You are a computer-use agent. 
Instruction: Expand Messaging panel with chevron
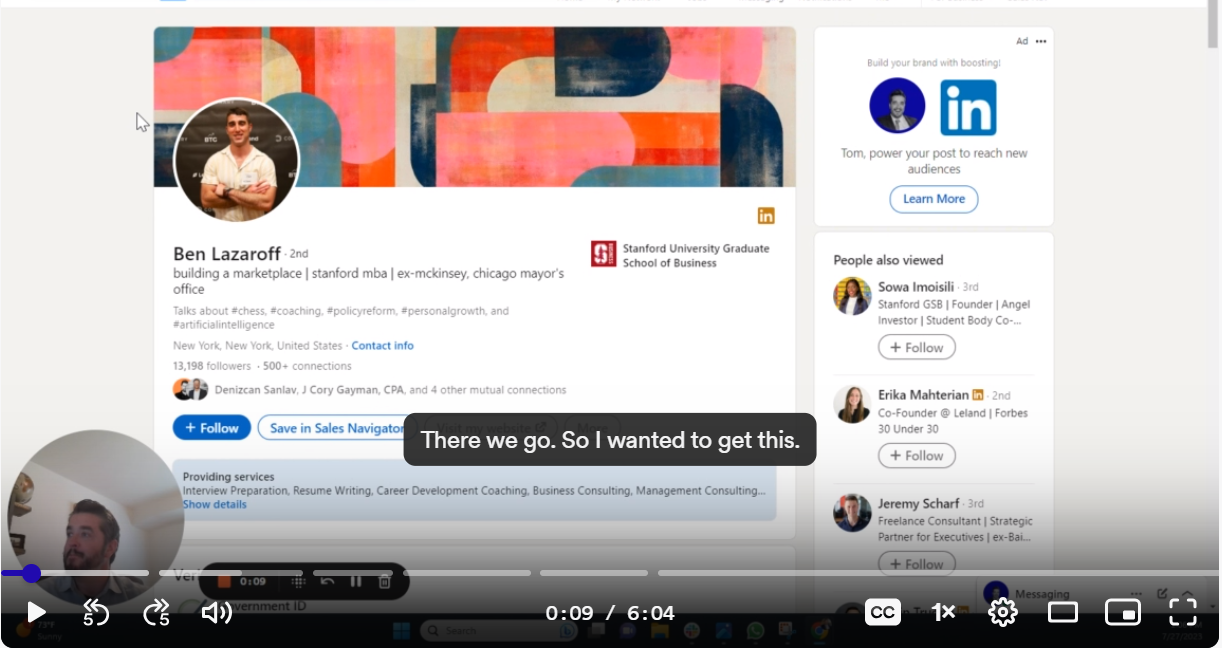[x=1188, y=594]
